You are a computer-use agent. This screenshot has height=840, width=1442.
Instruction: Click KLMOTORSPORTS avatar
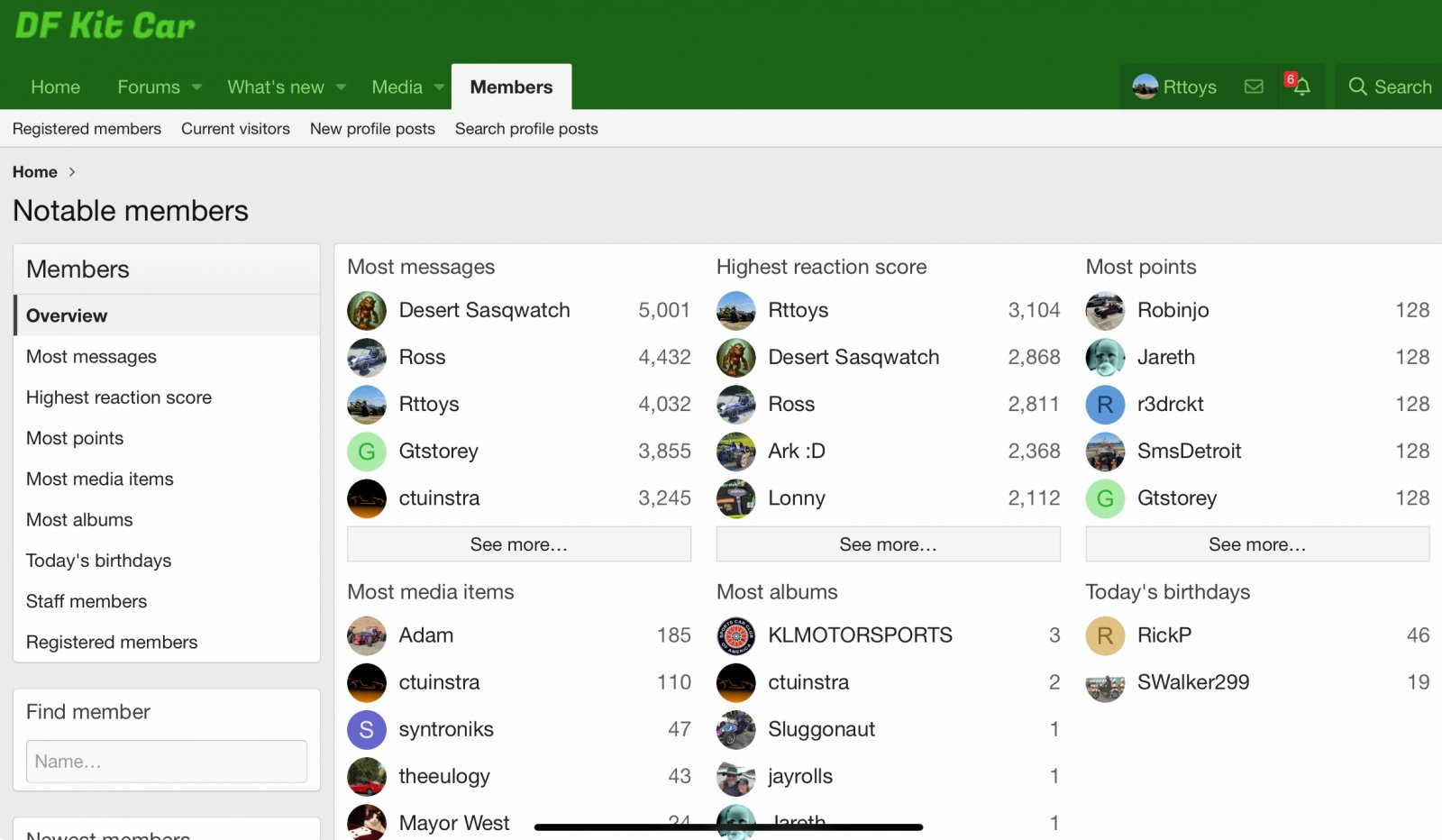tap(736, 635)
